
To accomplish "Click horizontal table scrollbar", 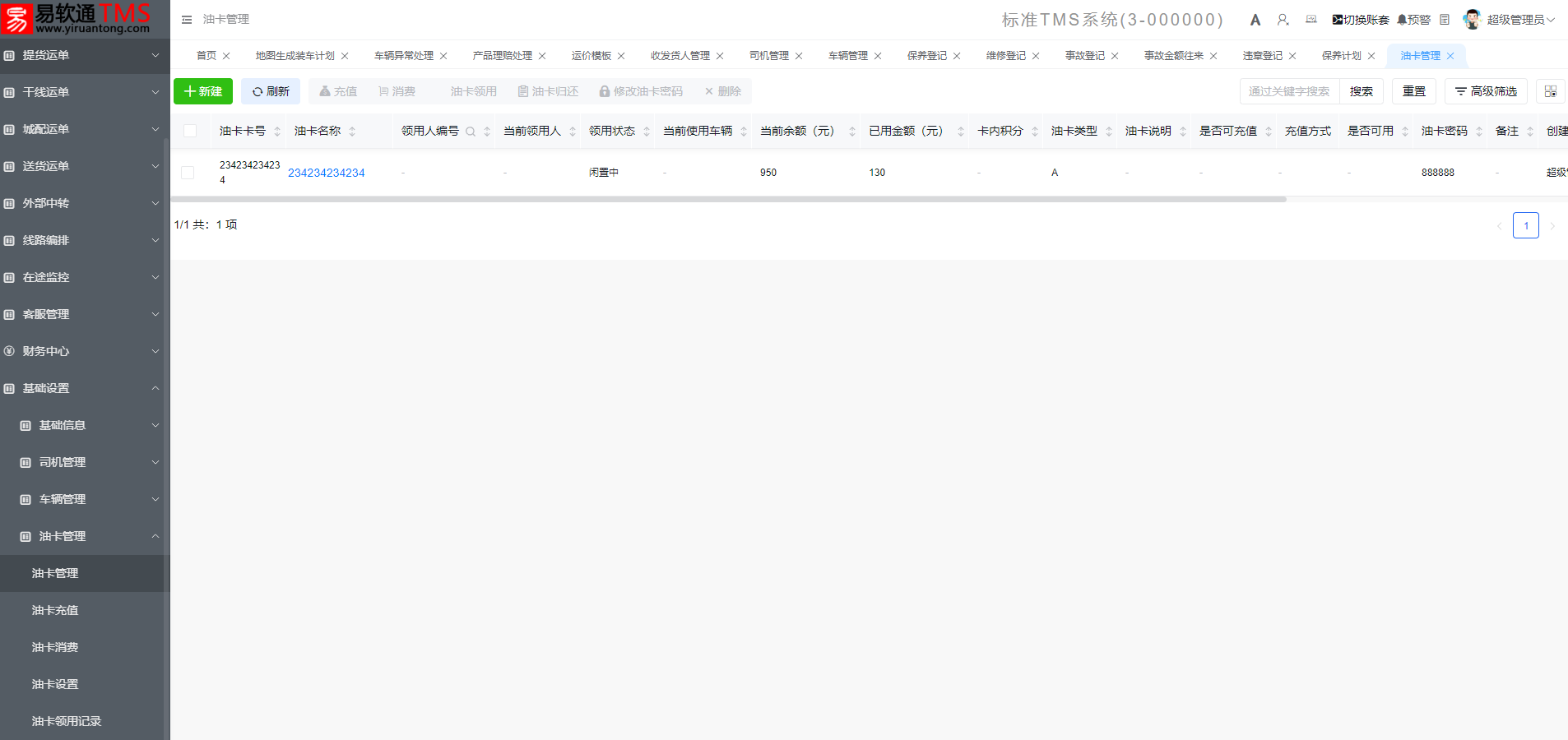I will click(728, 199).
